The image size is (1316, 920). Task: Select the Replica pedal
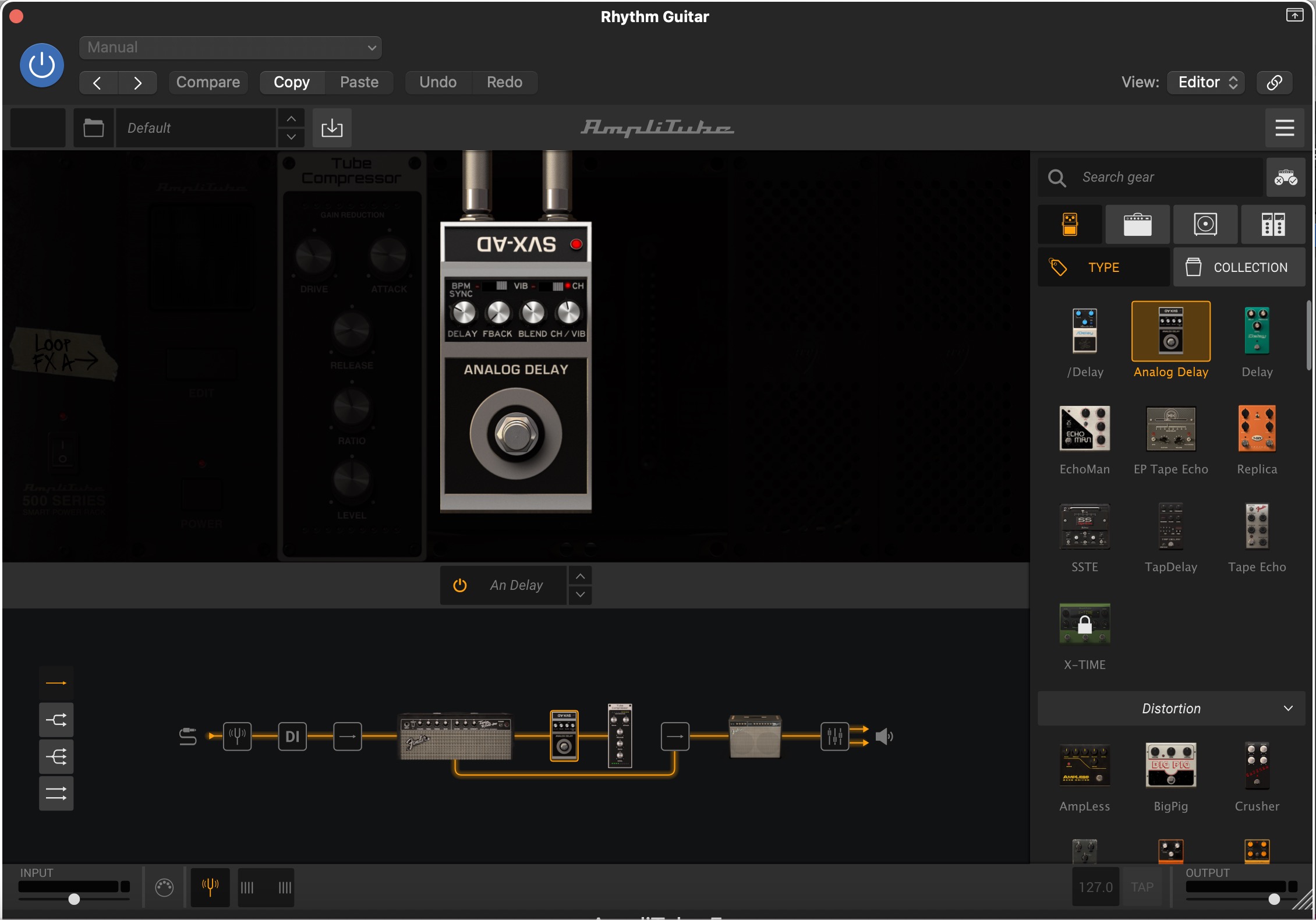1257,429
